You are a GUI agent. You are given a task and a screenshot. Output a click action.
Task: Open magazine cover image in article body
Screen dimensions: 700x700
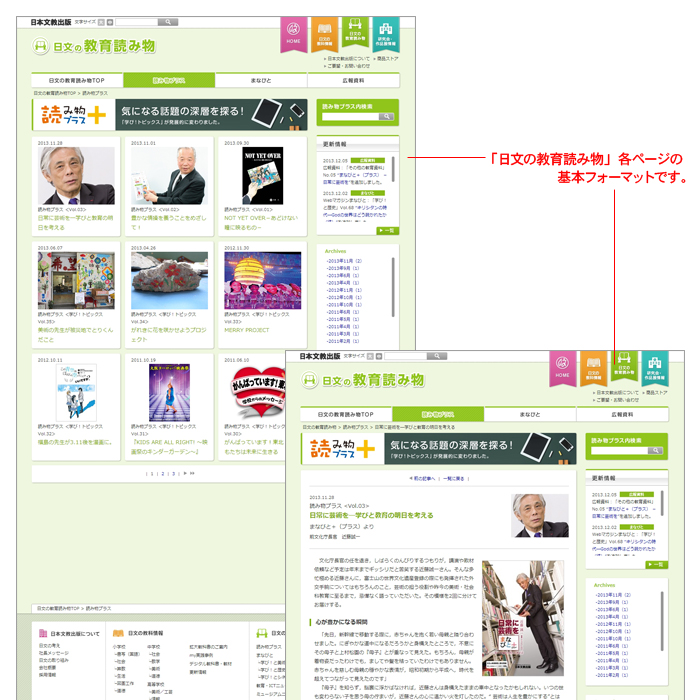[523, 618]
